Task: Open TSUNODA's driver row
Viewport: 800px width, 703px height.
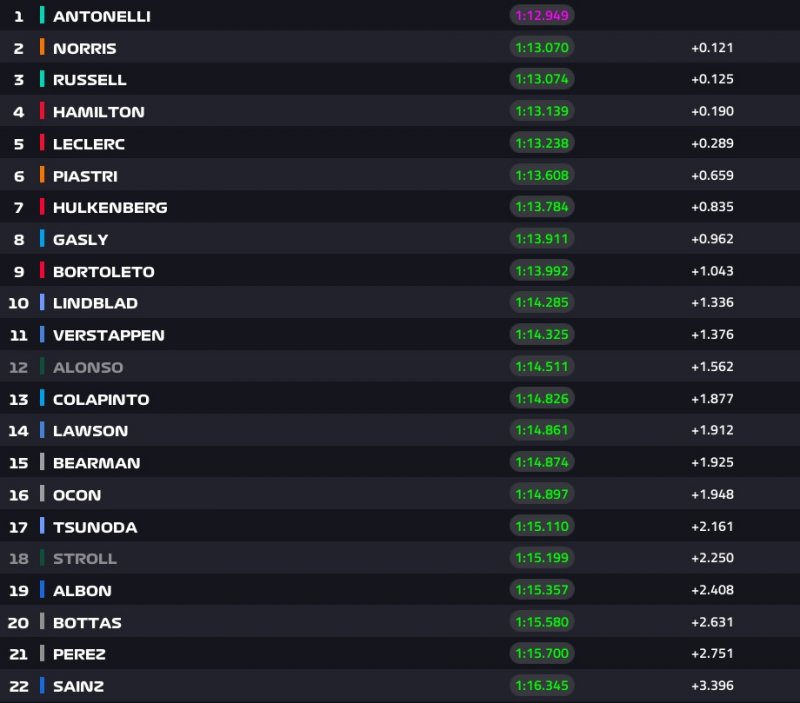Action: tap(400, 526)
